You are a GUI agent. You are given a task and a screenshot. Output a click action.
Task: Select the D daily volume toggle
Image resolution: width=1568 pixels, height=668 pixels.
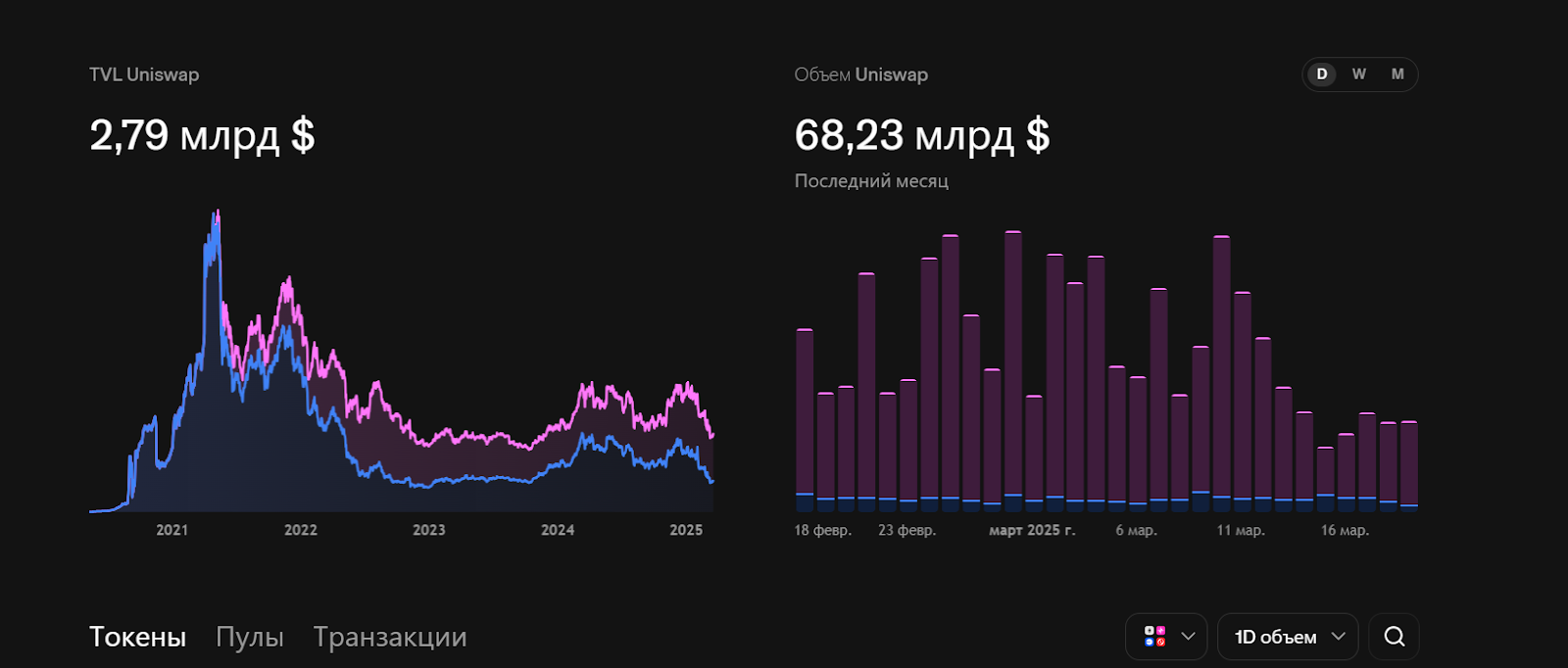(x=1321, y=74)
